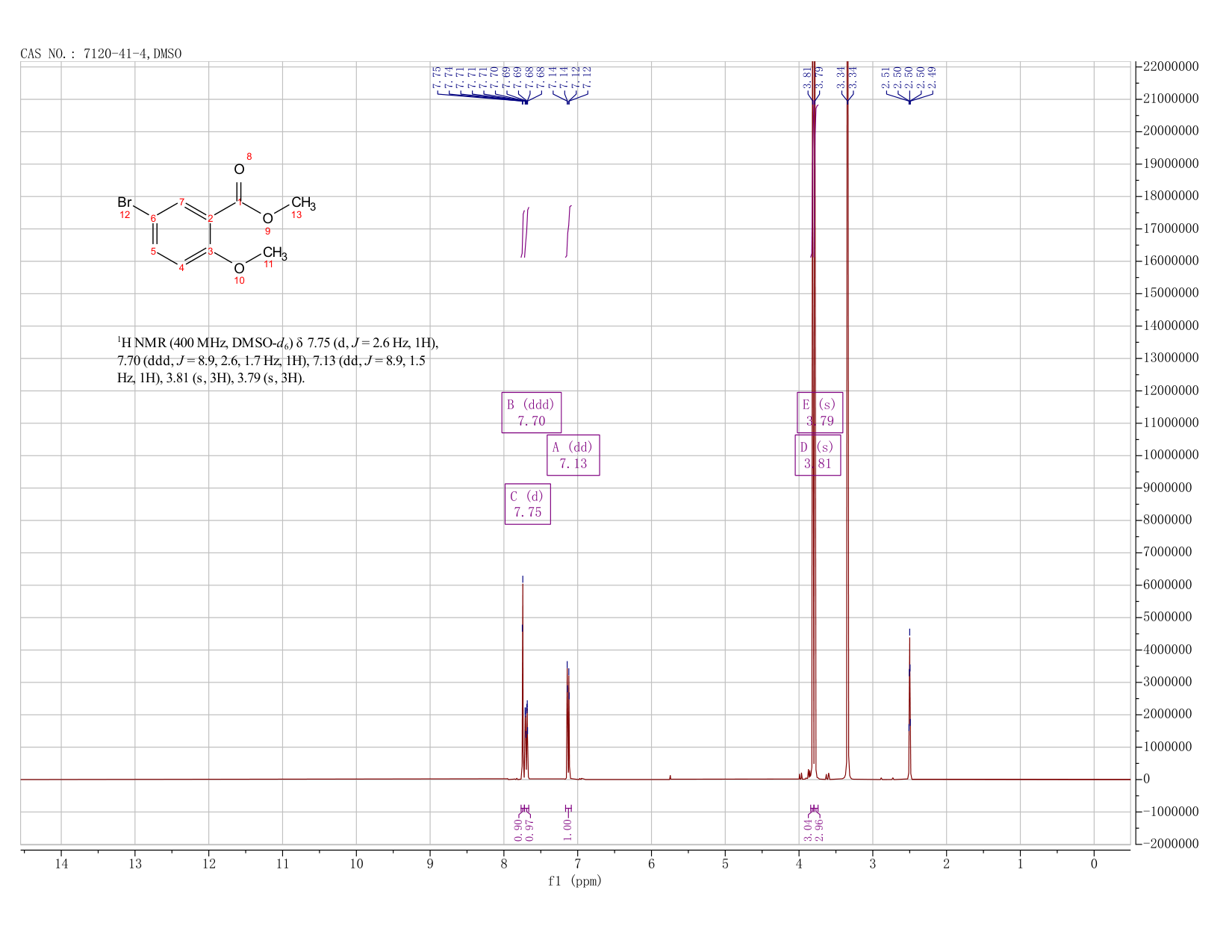Click the 14 x-axis tick label

point(61,864)
